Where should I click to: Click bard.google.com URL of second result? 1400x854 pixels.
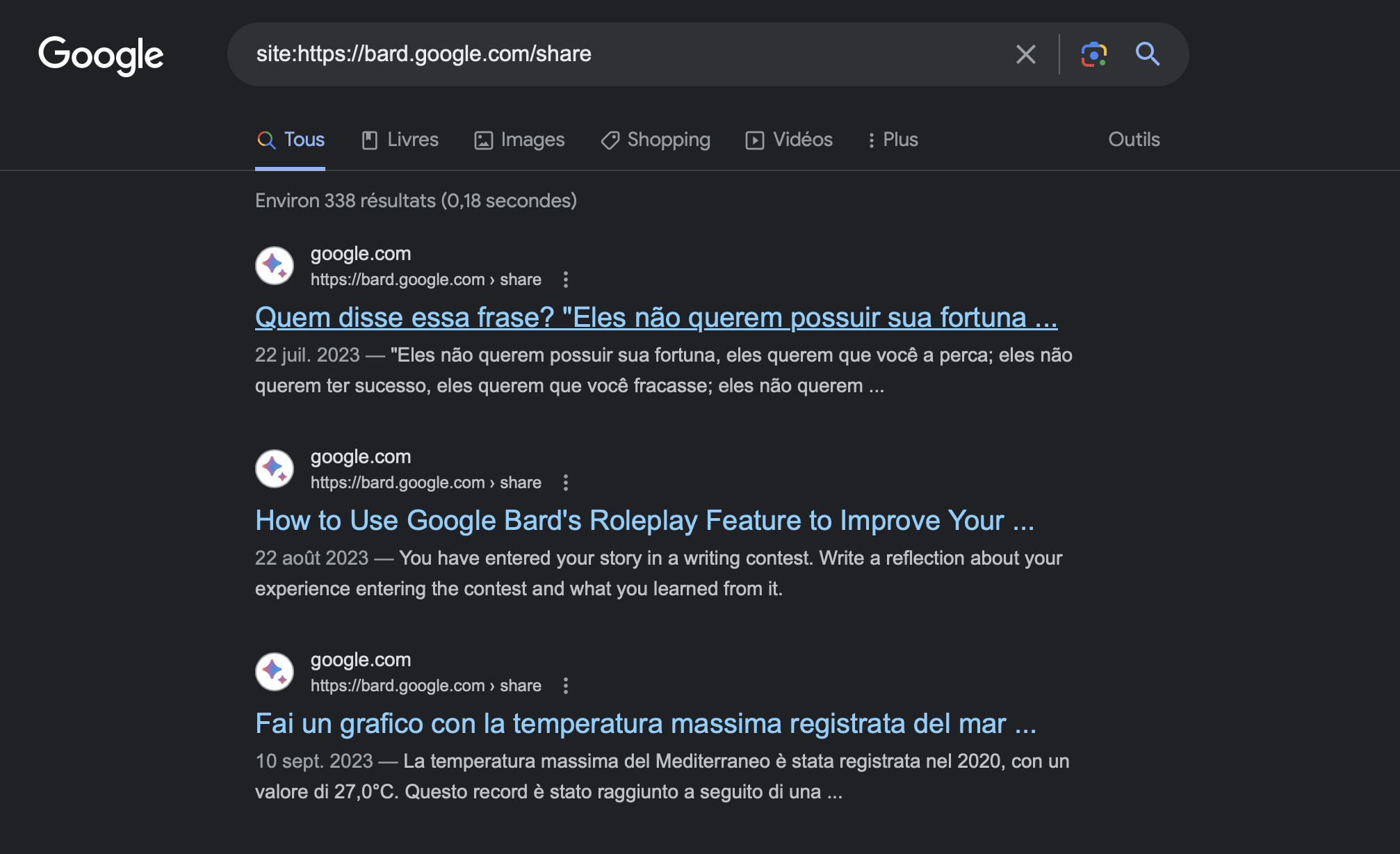(x=425, y=483)
